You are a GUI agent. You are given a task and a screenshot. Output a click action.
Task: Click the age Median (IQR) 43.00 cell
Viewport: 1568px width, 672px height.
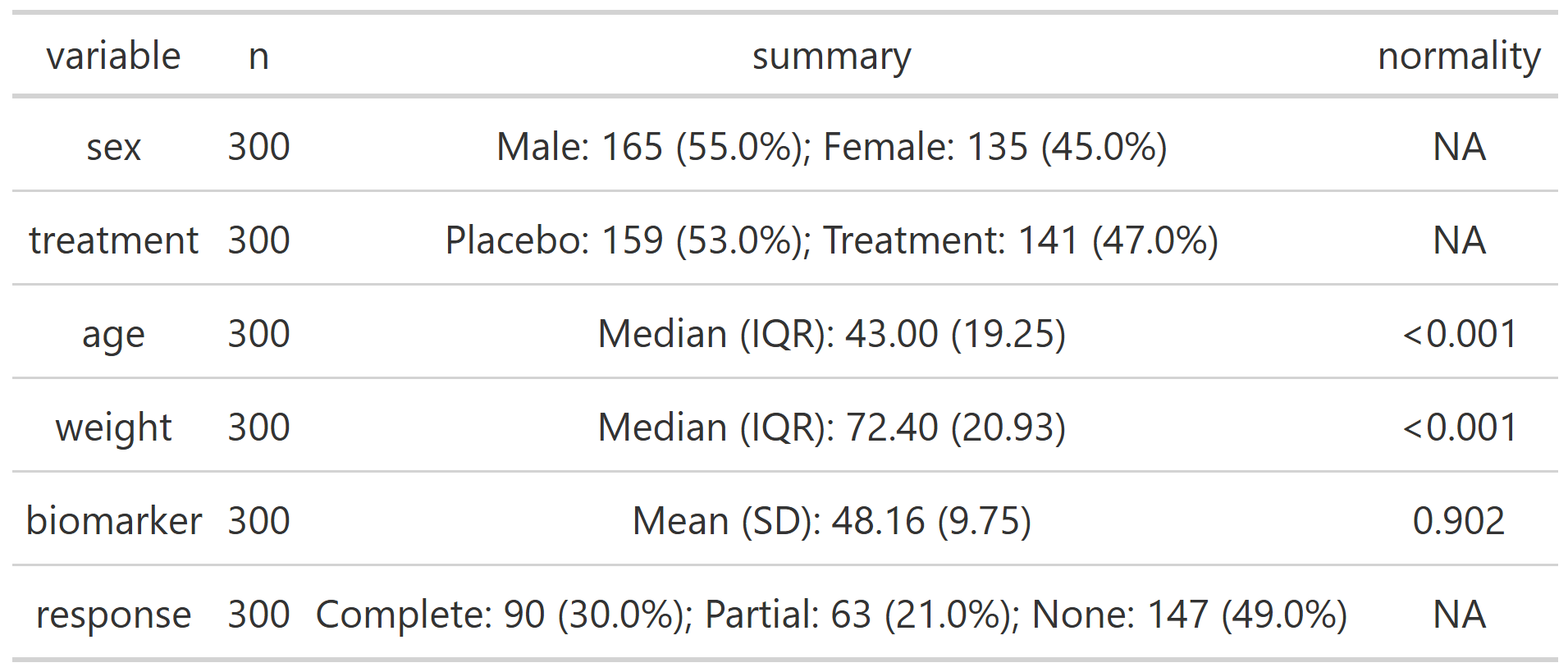click(x=831, y=335)
